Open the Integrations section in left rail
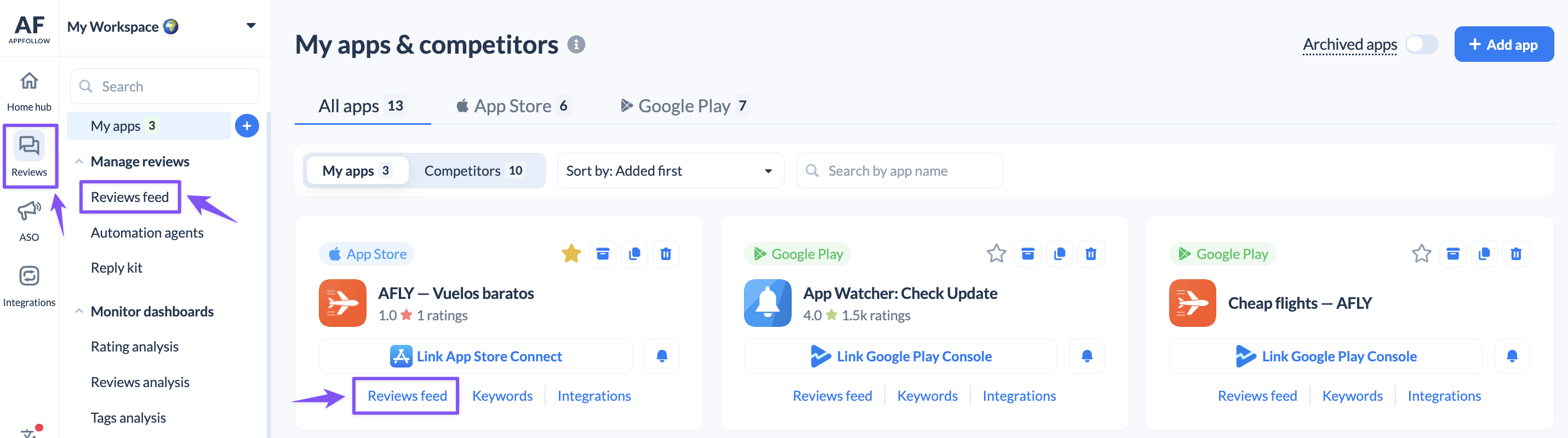The height and width of the screenshot is (438, 1568). tap(29, 286)
